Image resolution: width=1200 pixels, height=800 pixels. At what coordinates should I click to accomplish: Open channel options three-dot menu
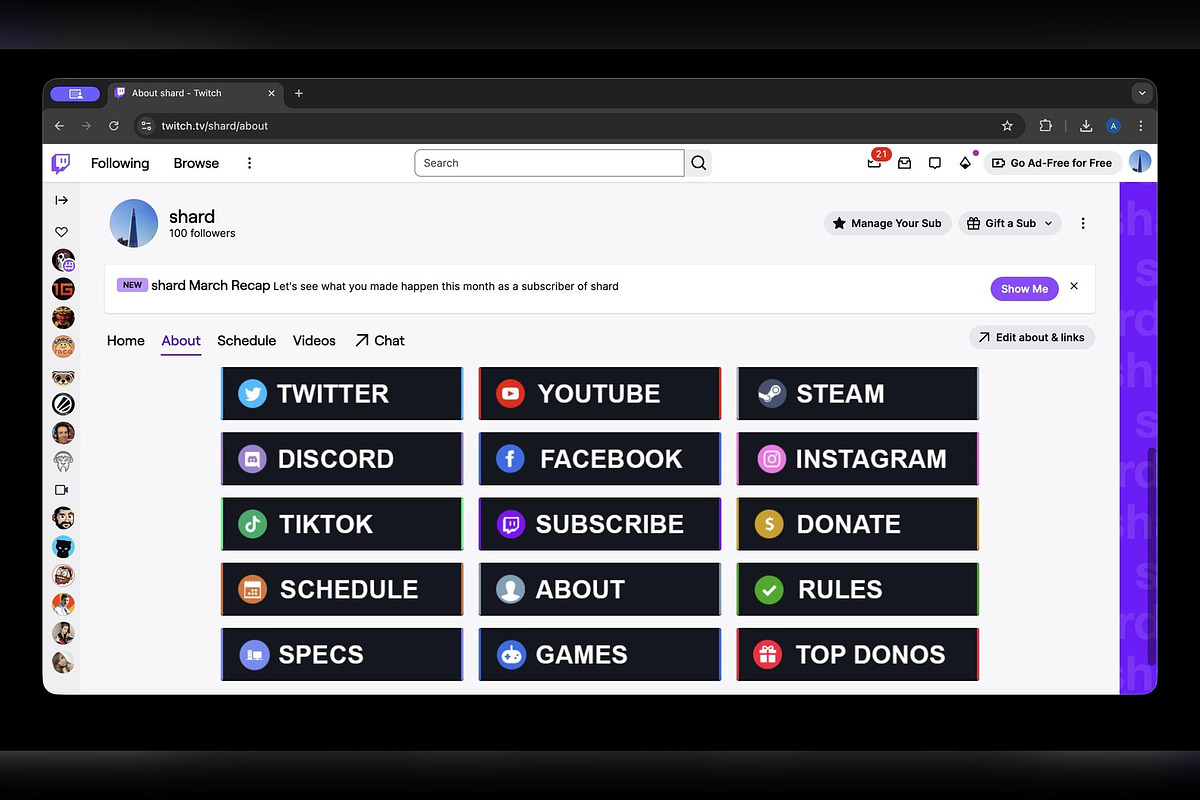(x=1083, y=224)
